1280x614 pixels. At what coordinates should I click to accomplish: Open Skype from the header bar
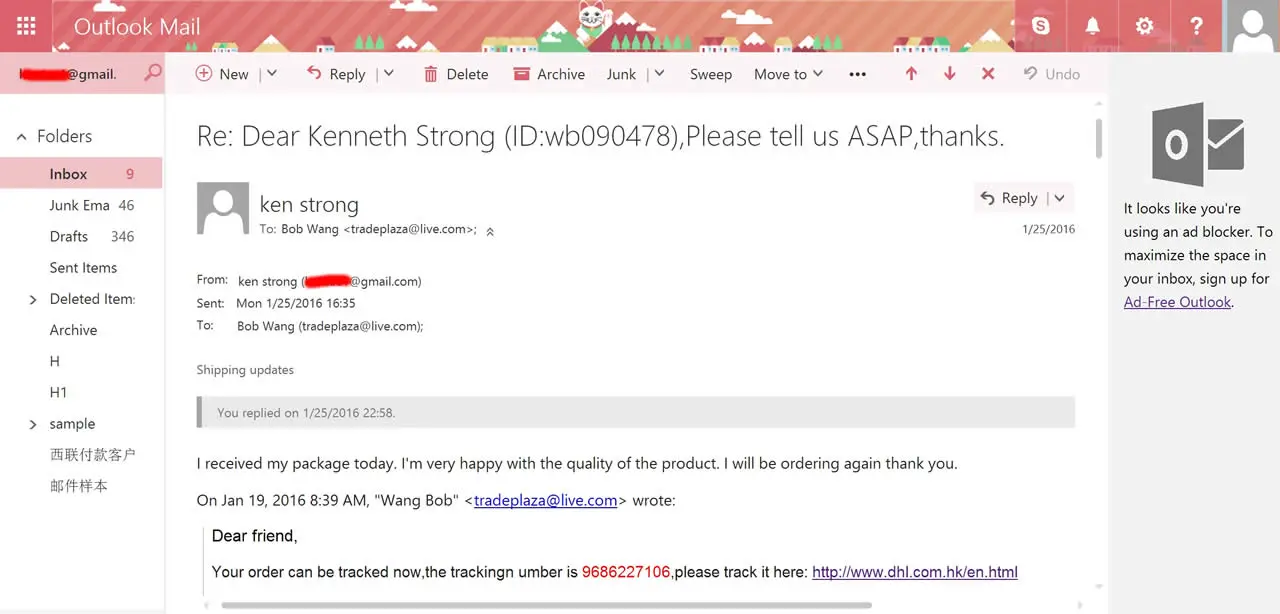click(x=1041, y=26)
